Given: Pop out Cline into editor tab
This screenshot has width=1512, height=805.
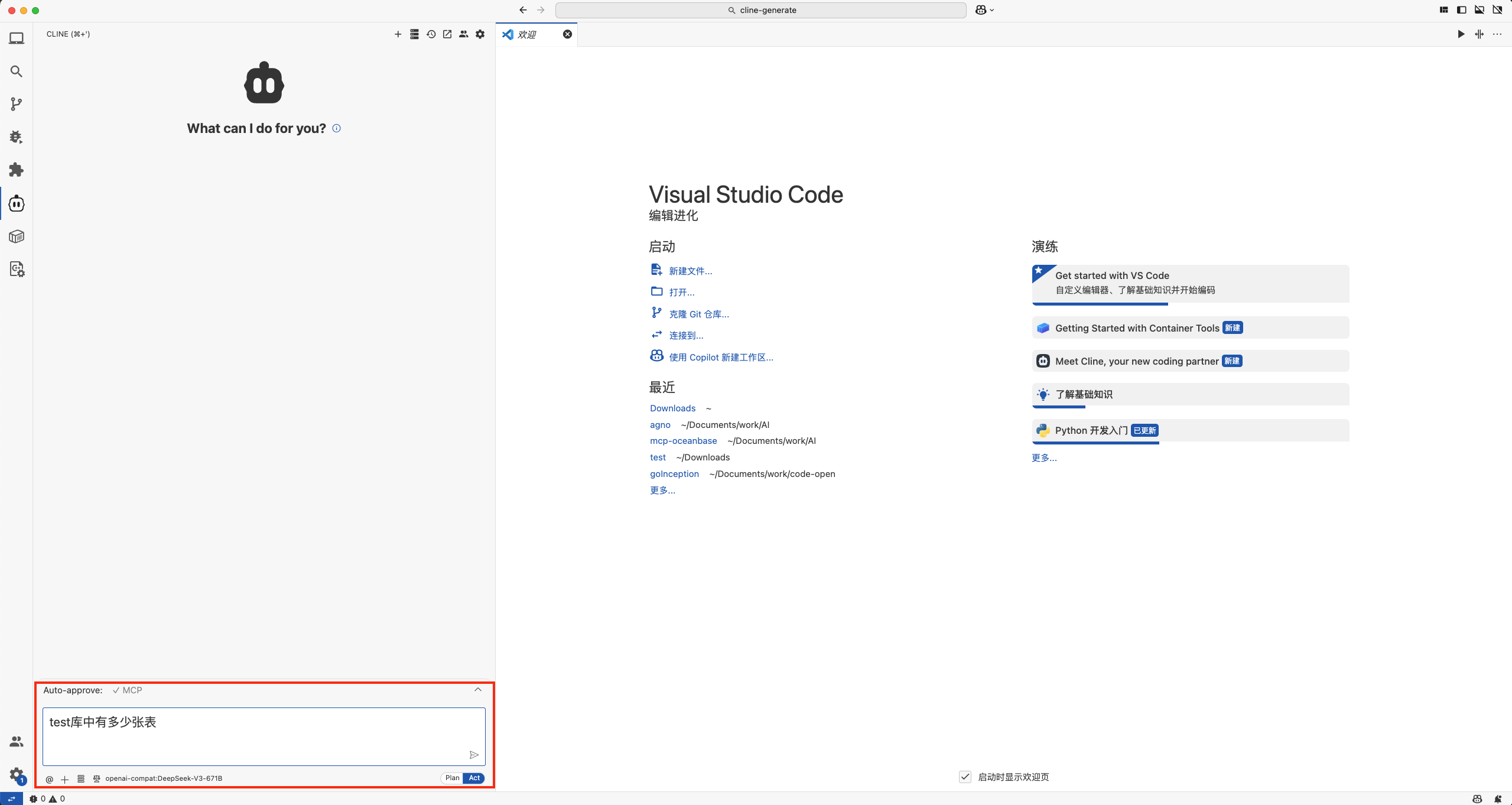Looking at the screenshot, I should 447,34.
